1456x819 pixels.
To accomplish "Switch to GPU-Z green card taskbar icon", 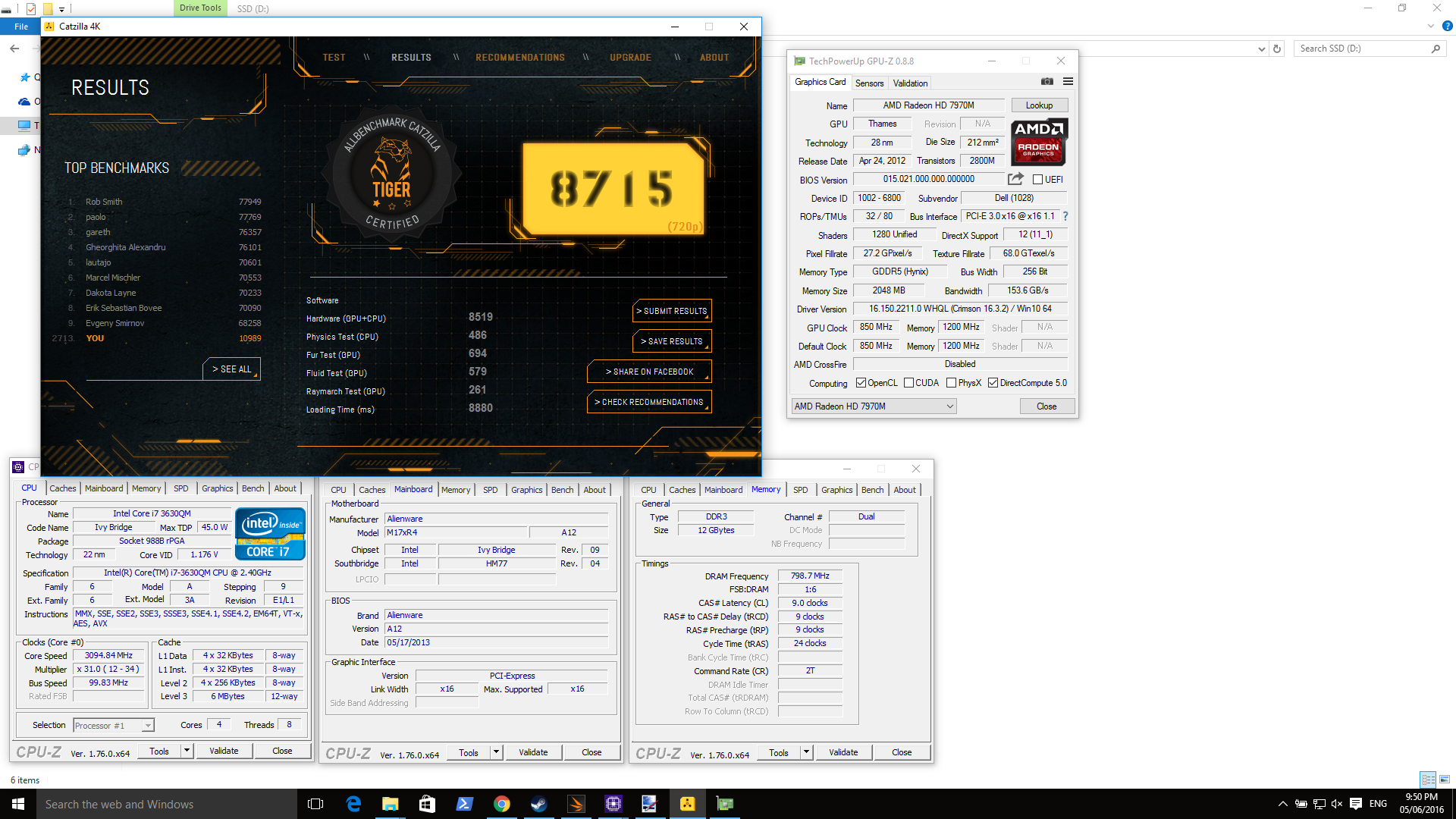I will [724, 804].
